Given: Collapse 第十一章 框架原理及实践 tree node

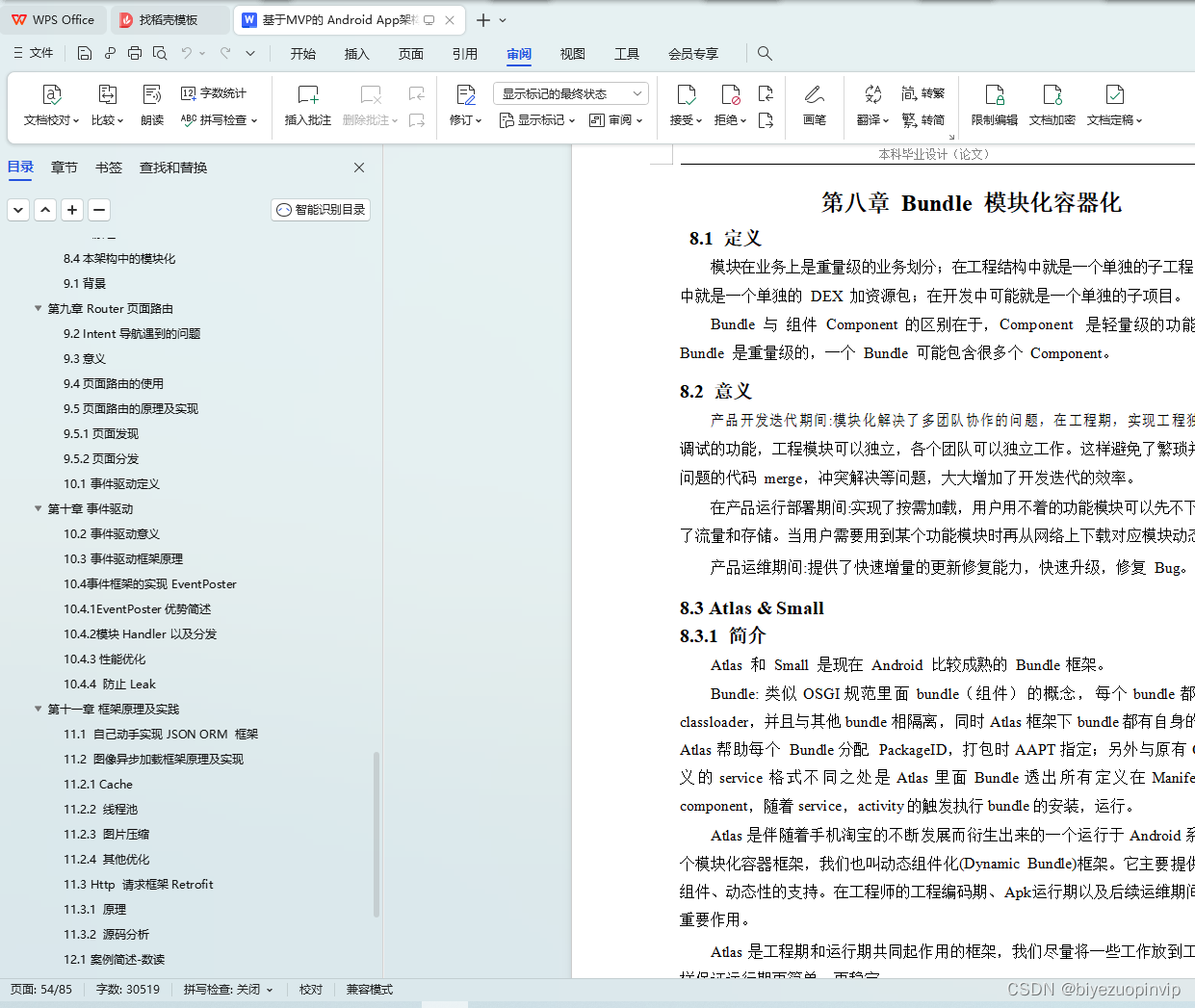Looking at the screenshot, I should pyautogui.click(x=39, y=710).
